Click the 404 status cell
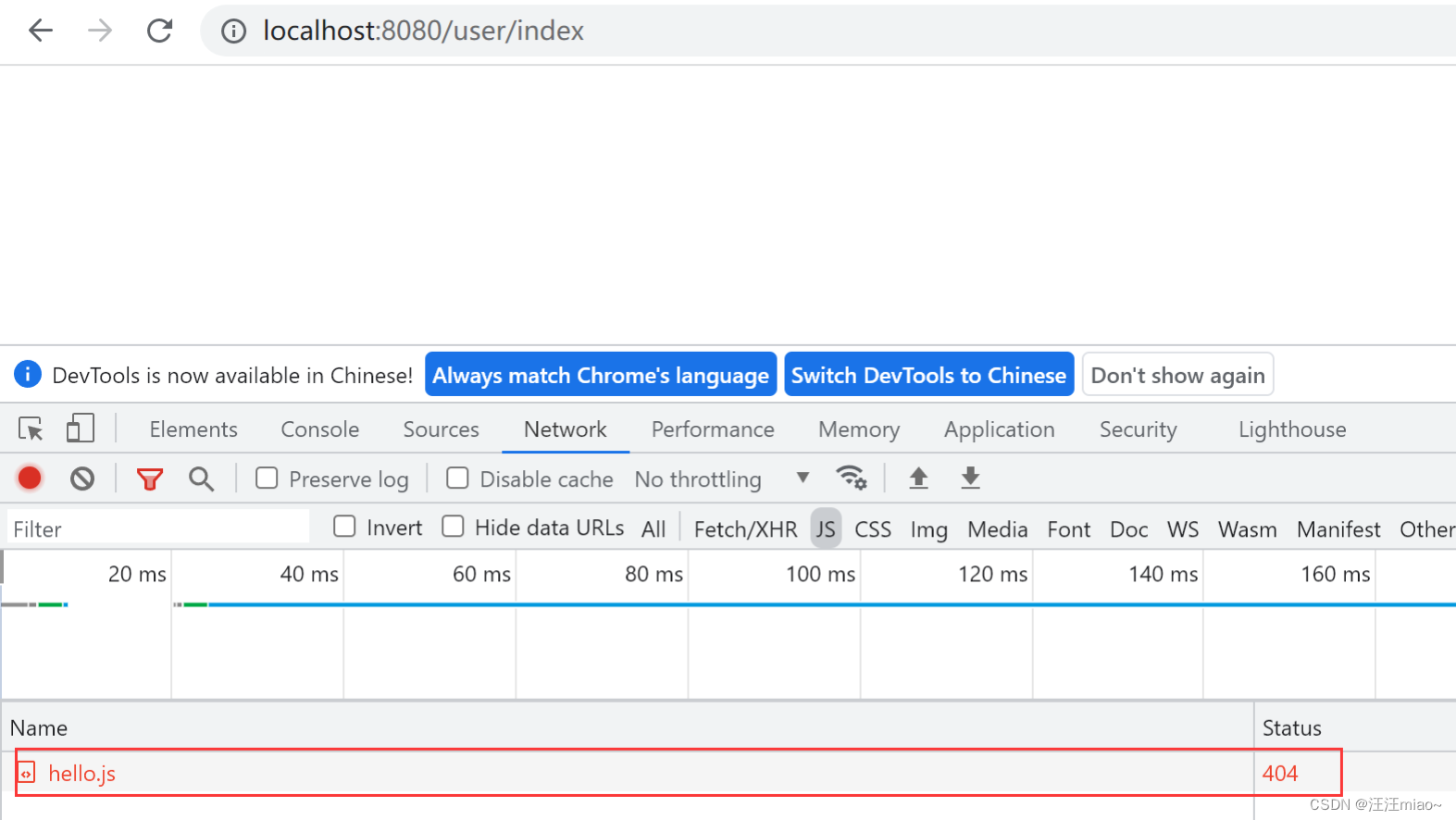The height and width of the screenshot is (820, 1456). tap(1280, 773)
